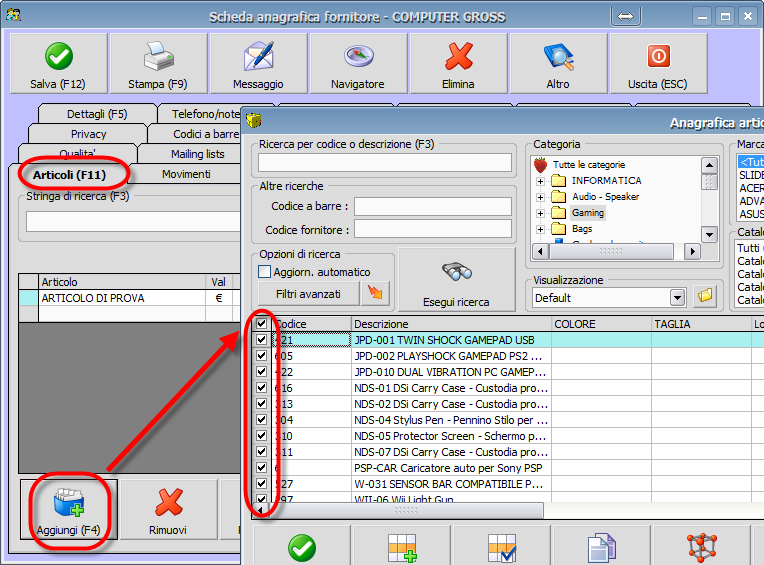764x565 pixels.
Task: Click the Elimina red X button
Action: 458,63
